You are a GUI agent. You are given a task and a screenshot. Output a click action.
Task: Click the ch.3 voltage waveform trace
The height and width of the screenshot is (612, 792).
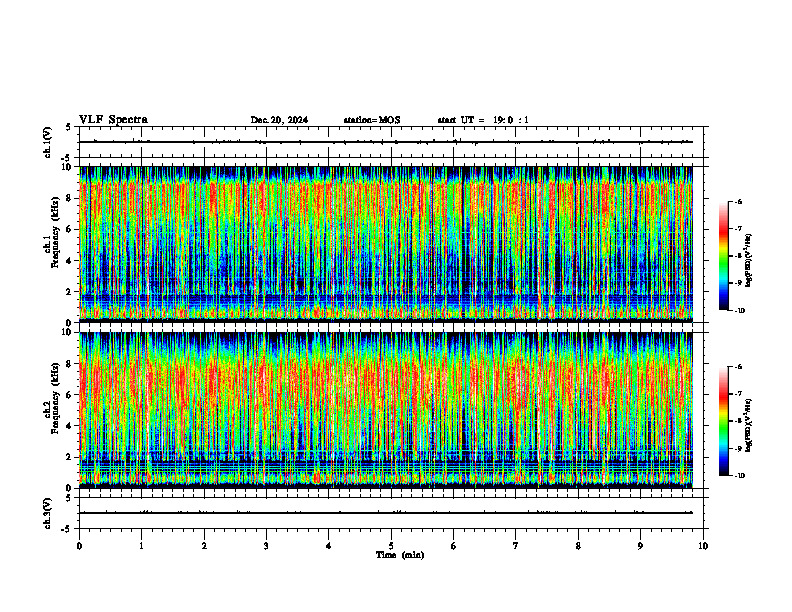click(386, 513)
